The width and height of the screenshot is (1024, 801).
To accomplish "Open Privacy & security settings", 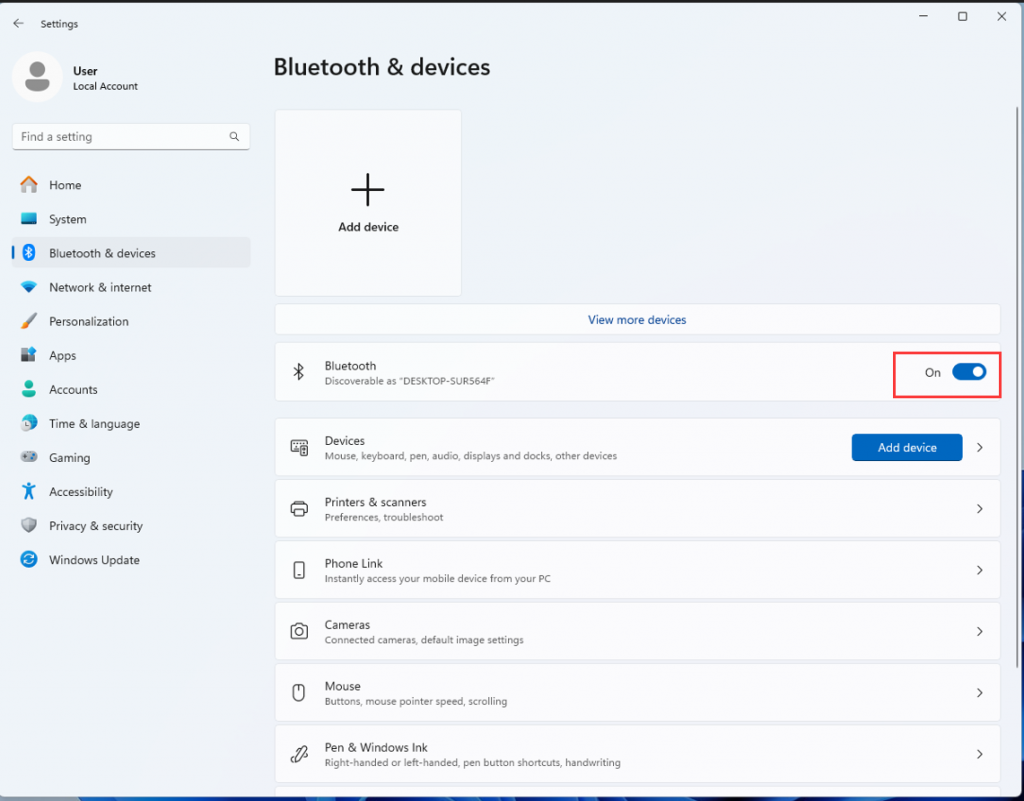I will click(x=131, y=525).
